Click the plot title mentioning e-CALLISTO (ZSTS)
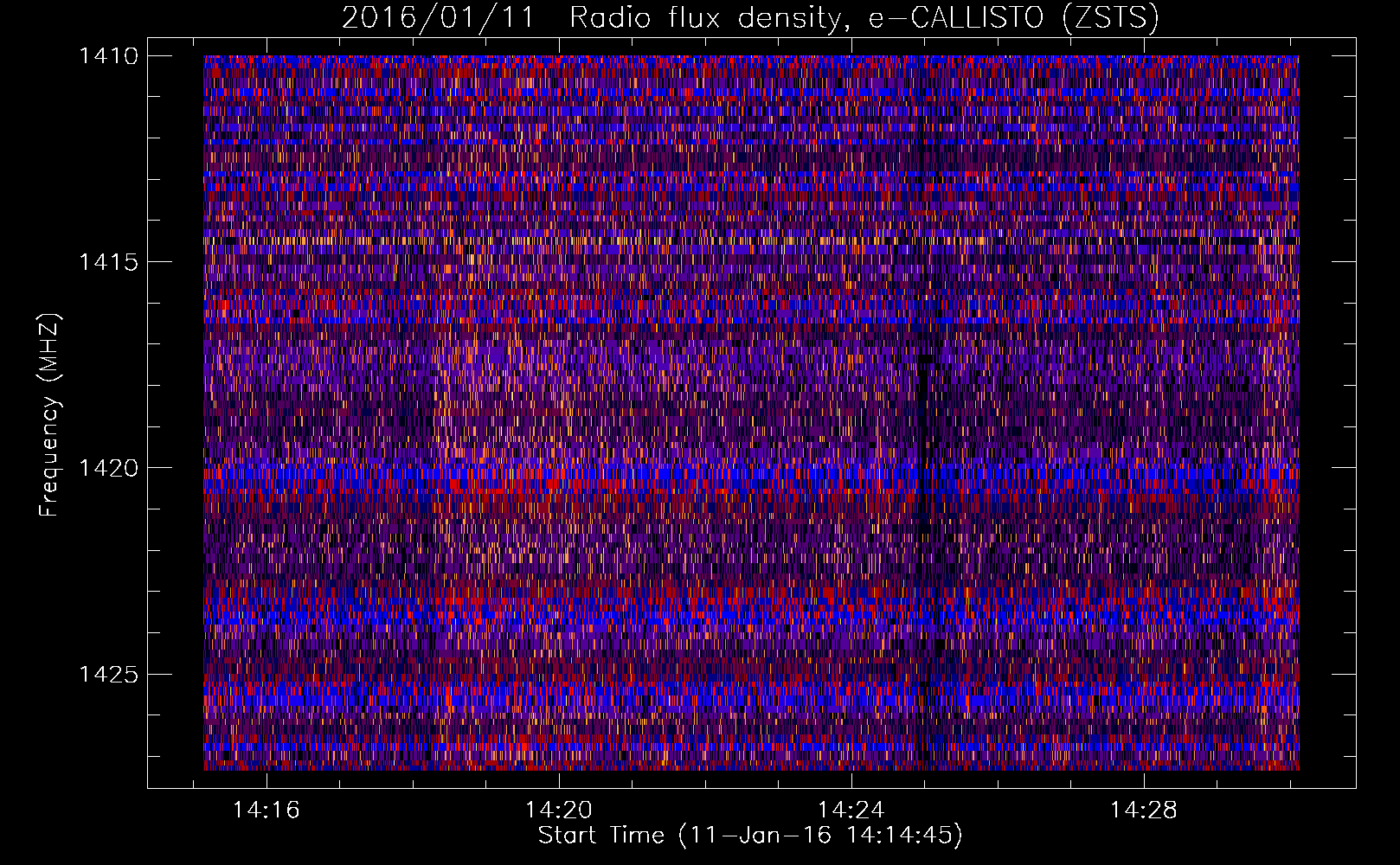1400x865 pixels. pyautogui.click(x=750, y=18)
